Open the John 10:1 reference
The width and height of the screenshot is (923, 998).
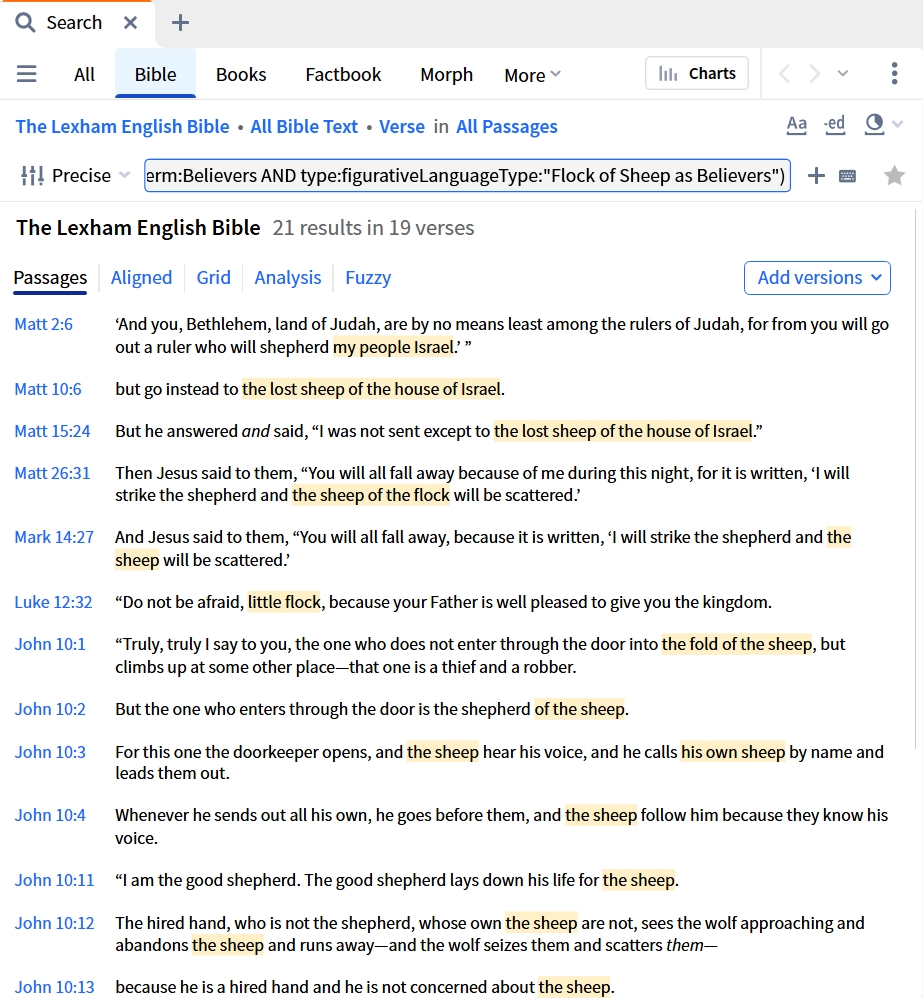(x=50, y=644)
